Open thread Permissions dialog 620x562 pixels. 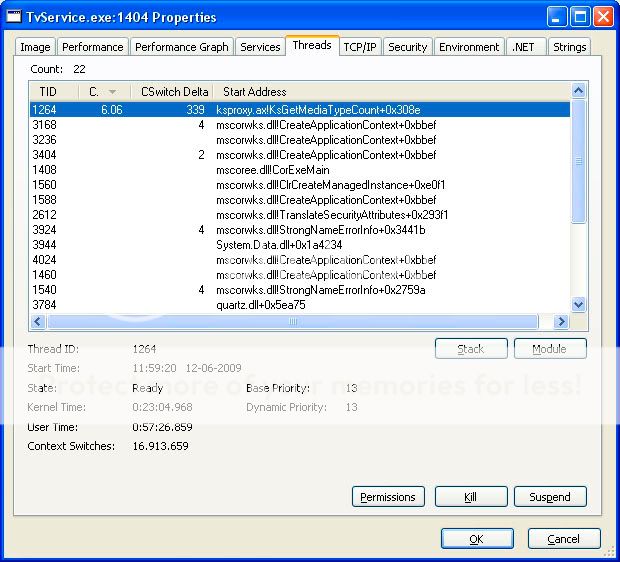pyautogui.click(x=388, y=497)
